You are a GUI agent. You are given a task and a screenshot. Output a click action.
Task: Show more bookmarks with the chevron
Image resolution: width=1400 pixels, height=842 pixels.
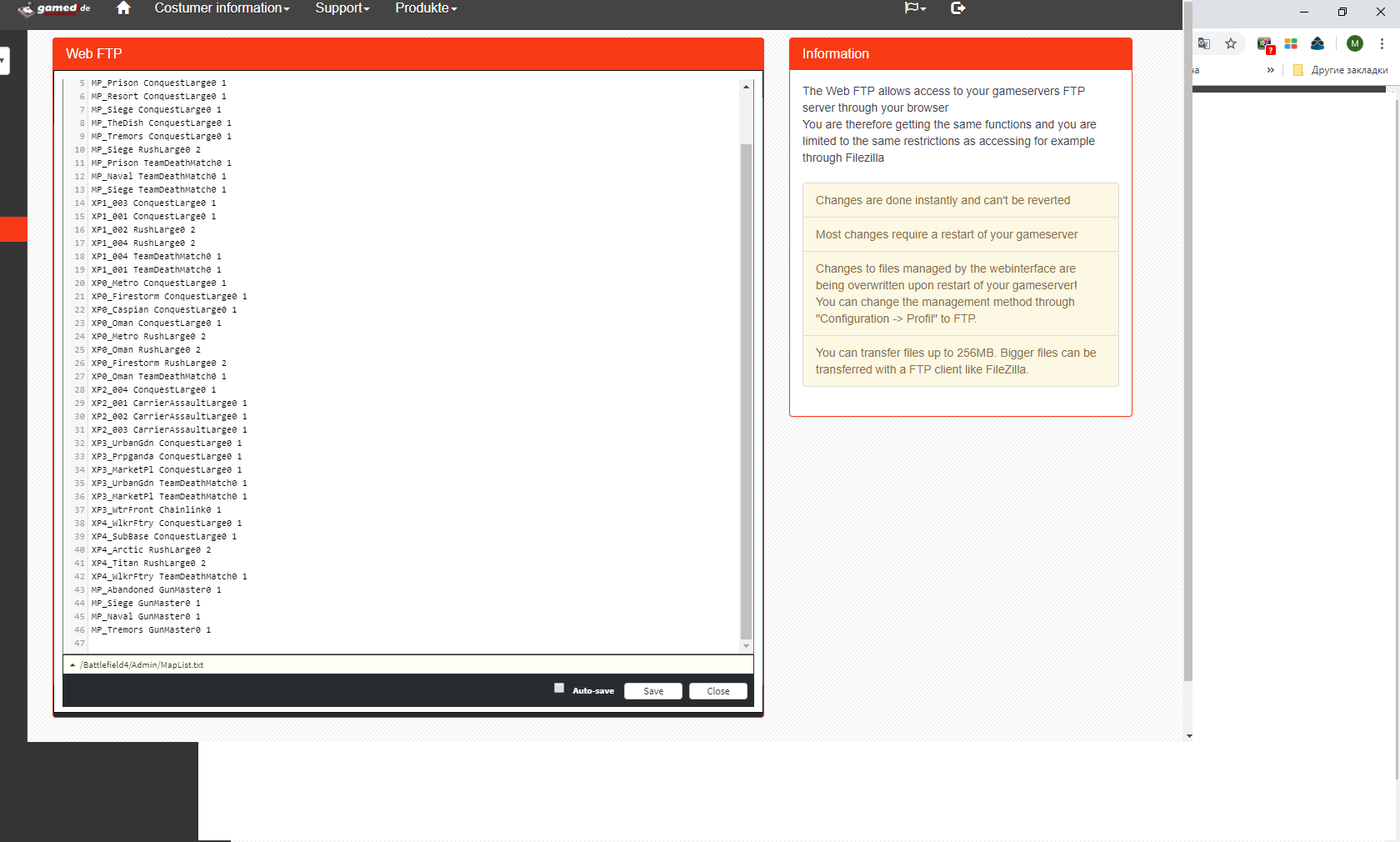(x=1270, y=70)
